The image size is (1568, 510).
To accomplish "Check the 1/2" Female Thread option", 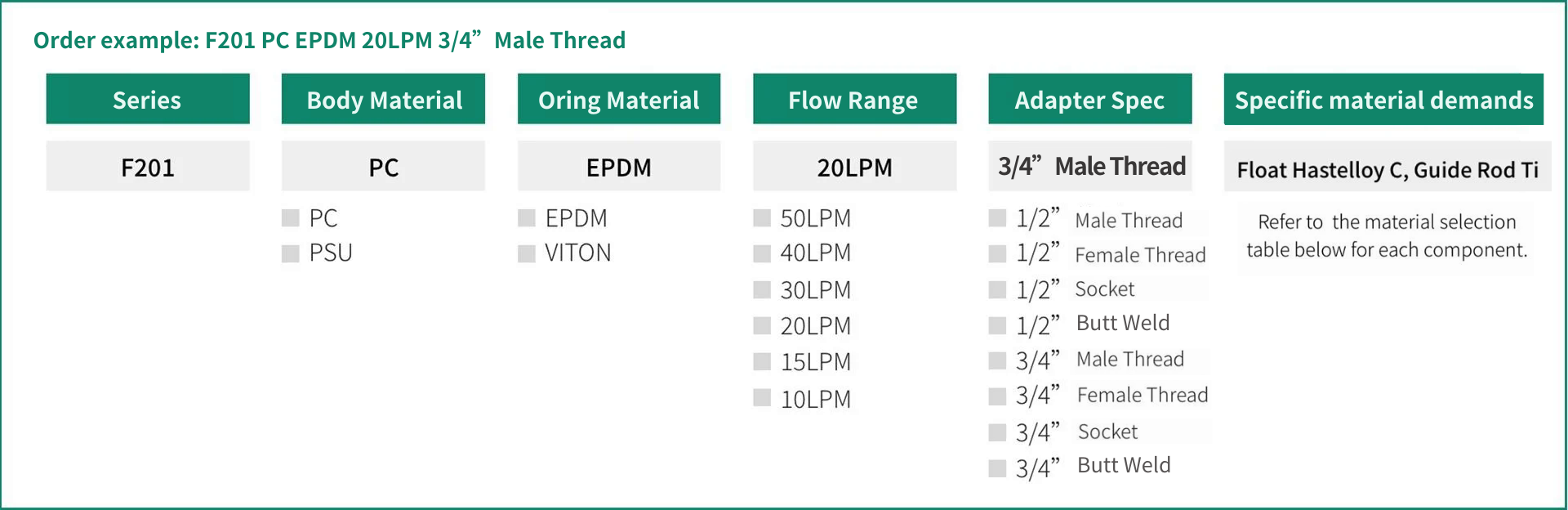I will 997,254.
